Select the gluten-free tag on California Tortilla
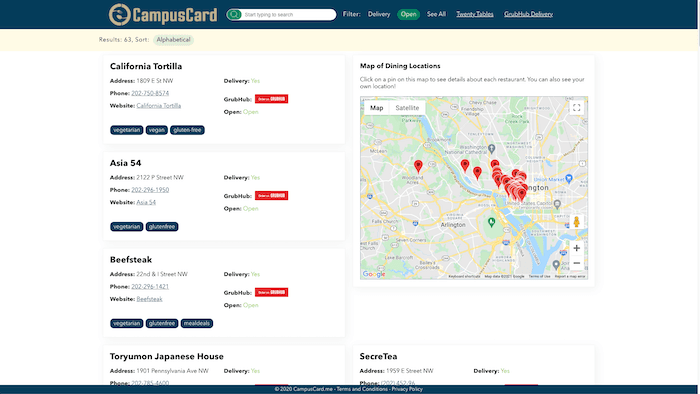The width and height of the screenshot is (700, 394). coord(187,130)
